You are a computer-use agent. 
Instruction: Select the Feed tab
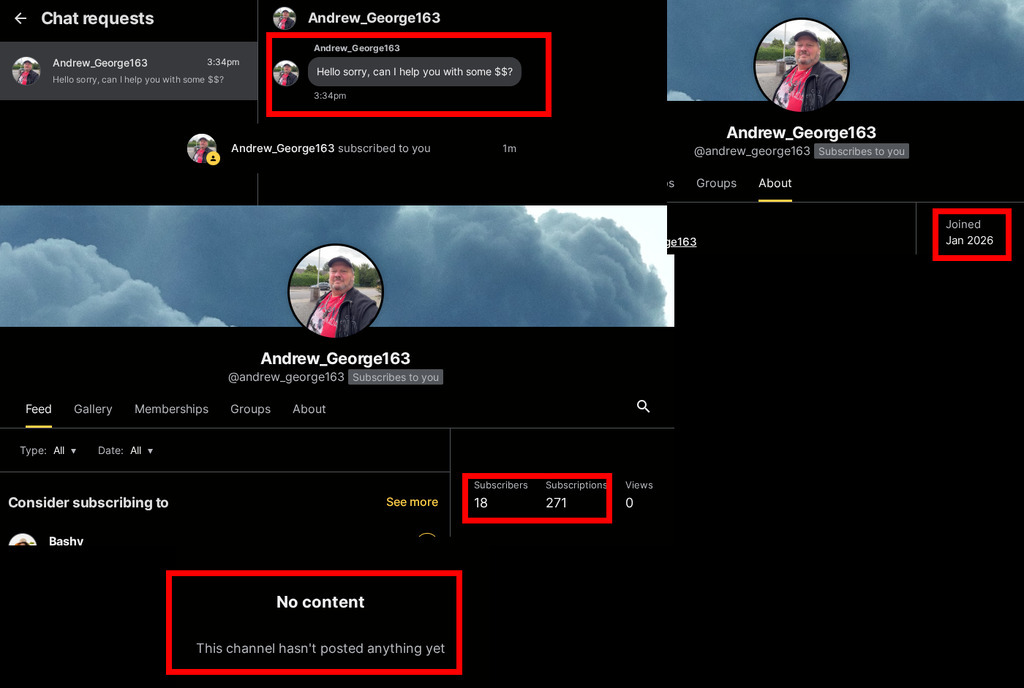click(38, 409)
